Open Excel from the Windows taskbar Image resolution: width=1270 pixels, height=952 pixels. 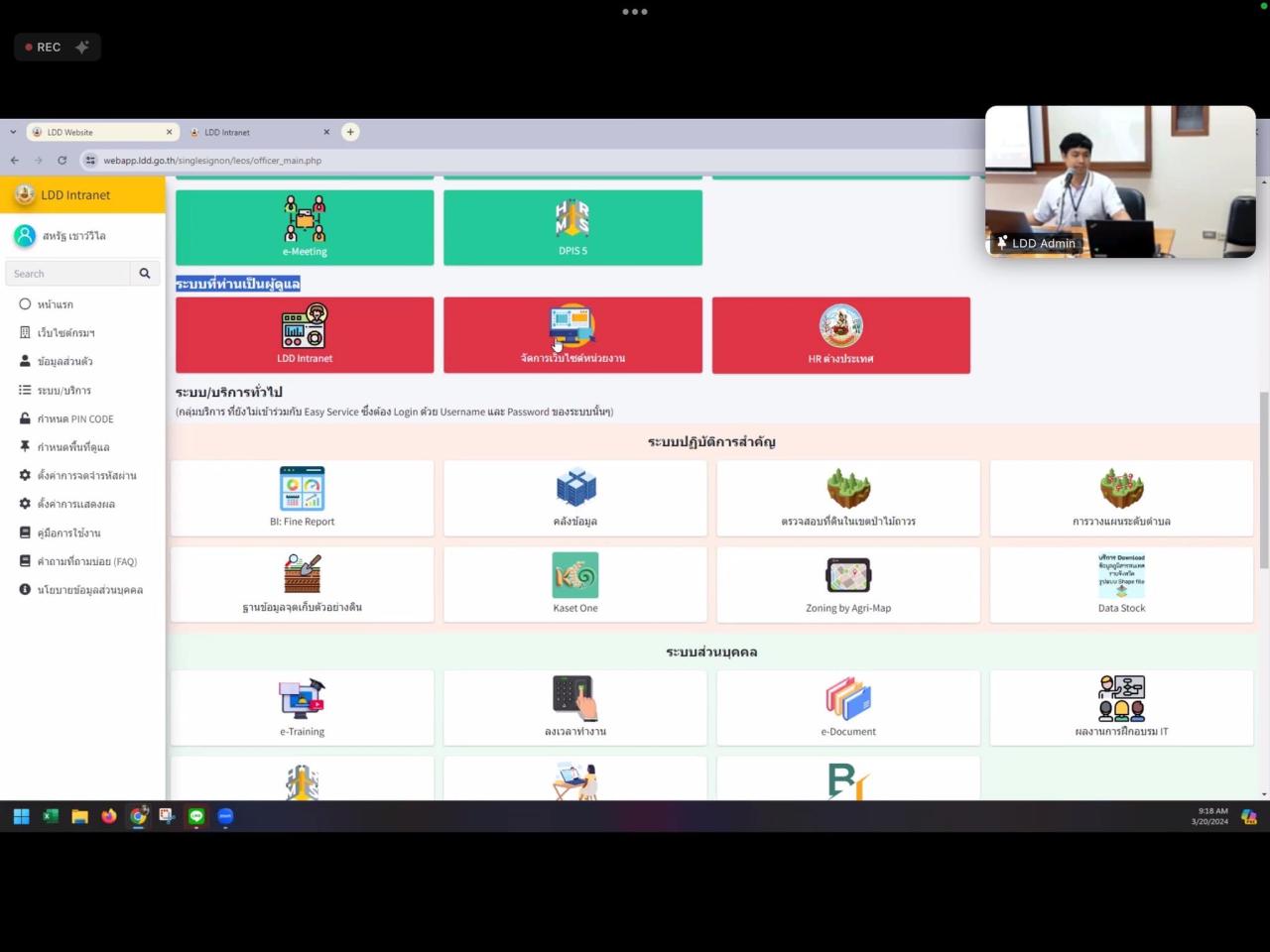click(x=51, y=816)
